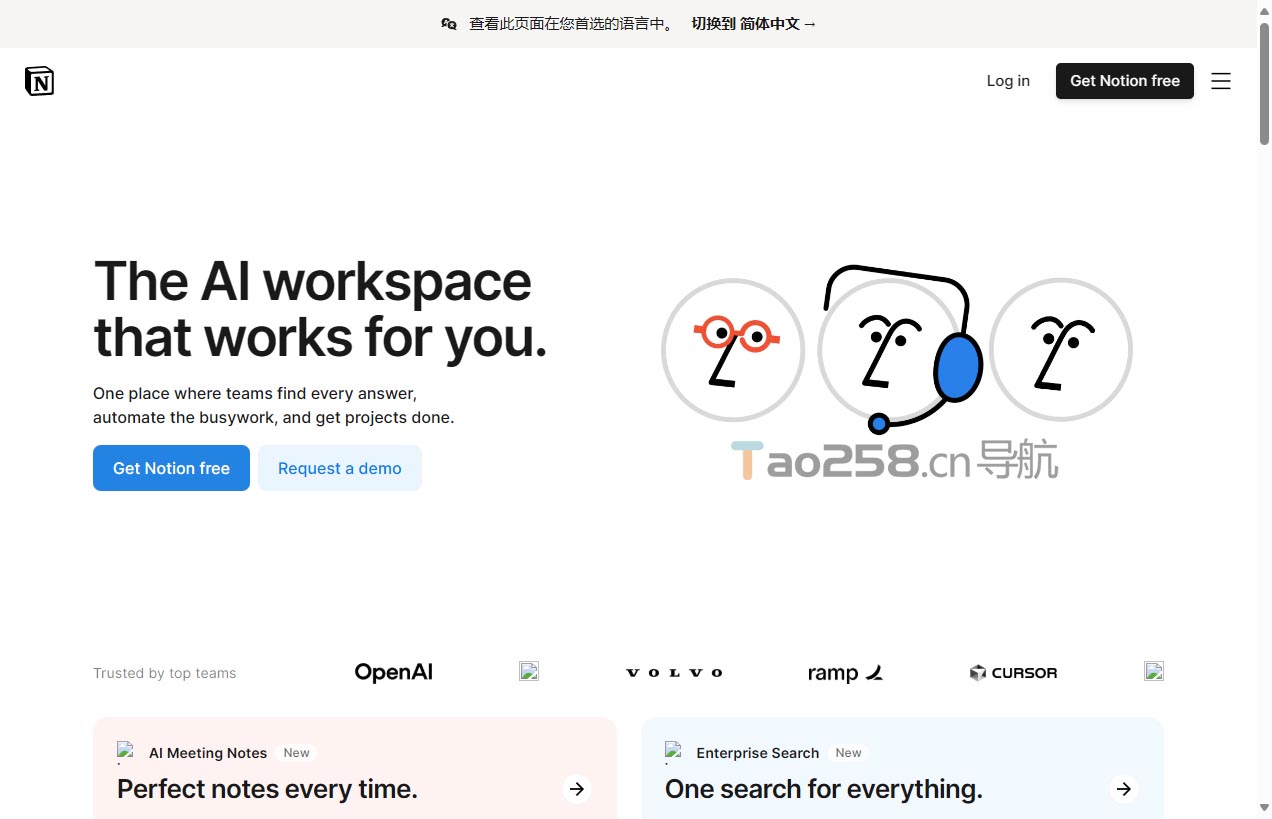Click the 'Perfect notes every time.' heading
The height and width of the screenshot is (819, 1272).
(267, 789)
